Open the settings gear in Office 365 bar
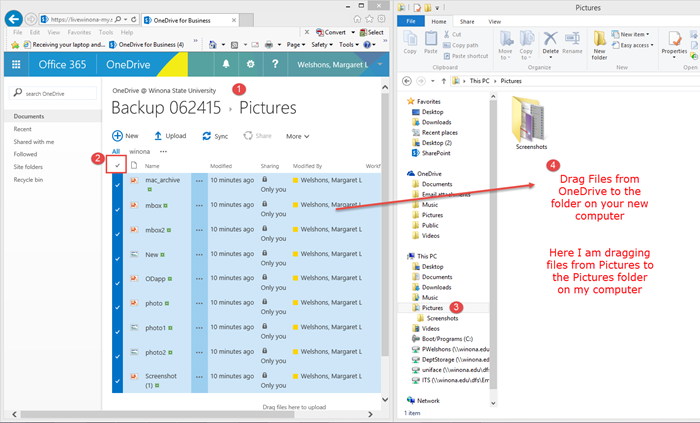The width and height of the screenshot is (700, 423). (x=251, y=64)
